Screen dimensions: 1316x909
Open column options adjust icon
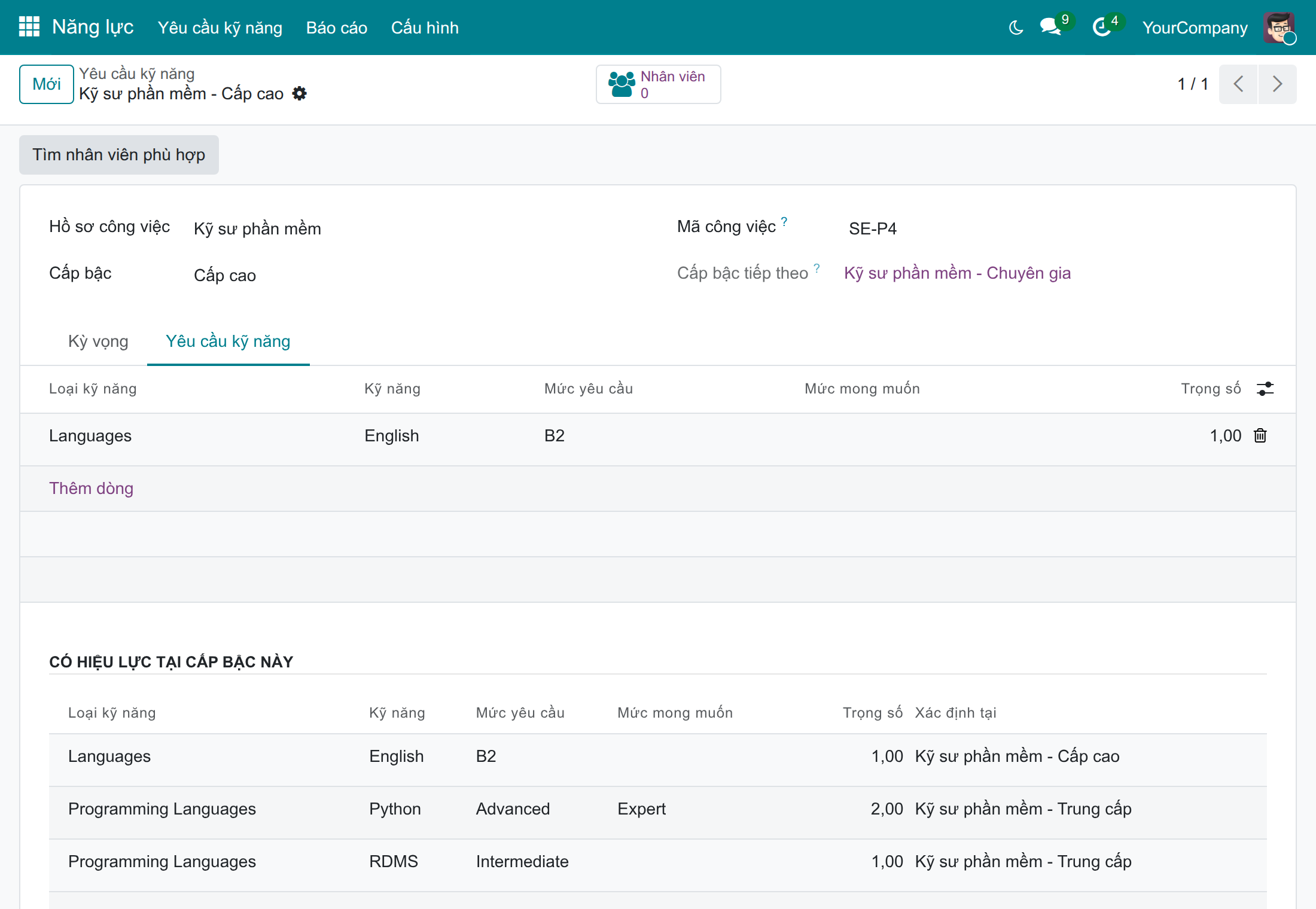click(x=1265, y=389)
